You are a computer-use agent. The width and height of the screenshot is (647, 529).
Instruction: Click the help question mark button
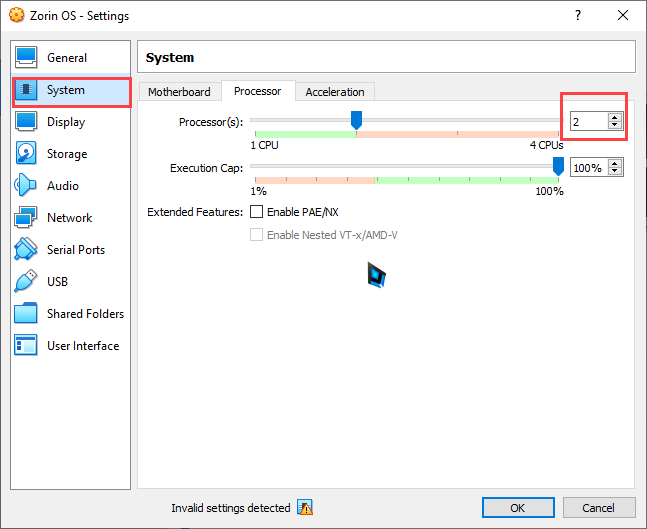578,15
